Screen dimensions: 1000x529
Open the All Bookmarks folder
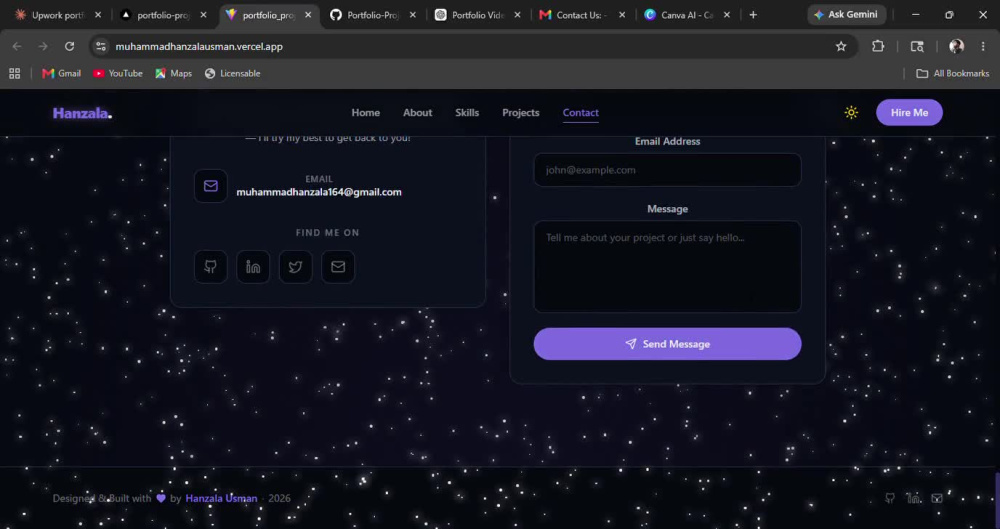click(952, 73)
